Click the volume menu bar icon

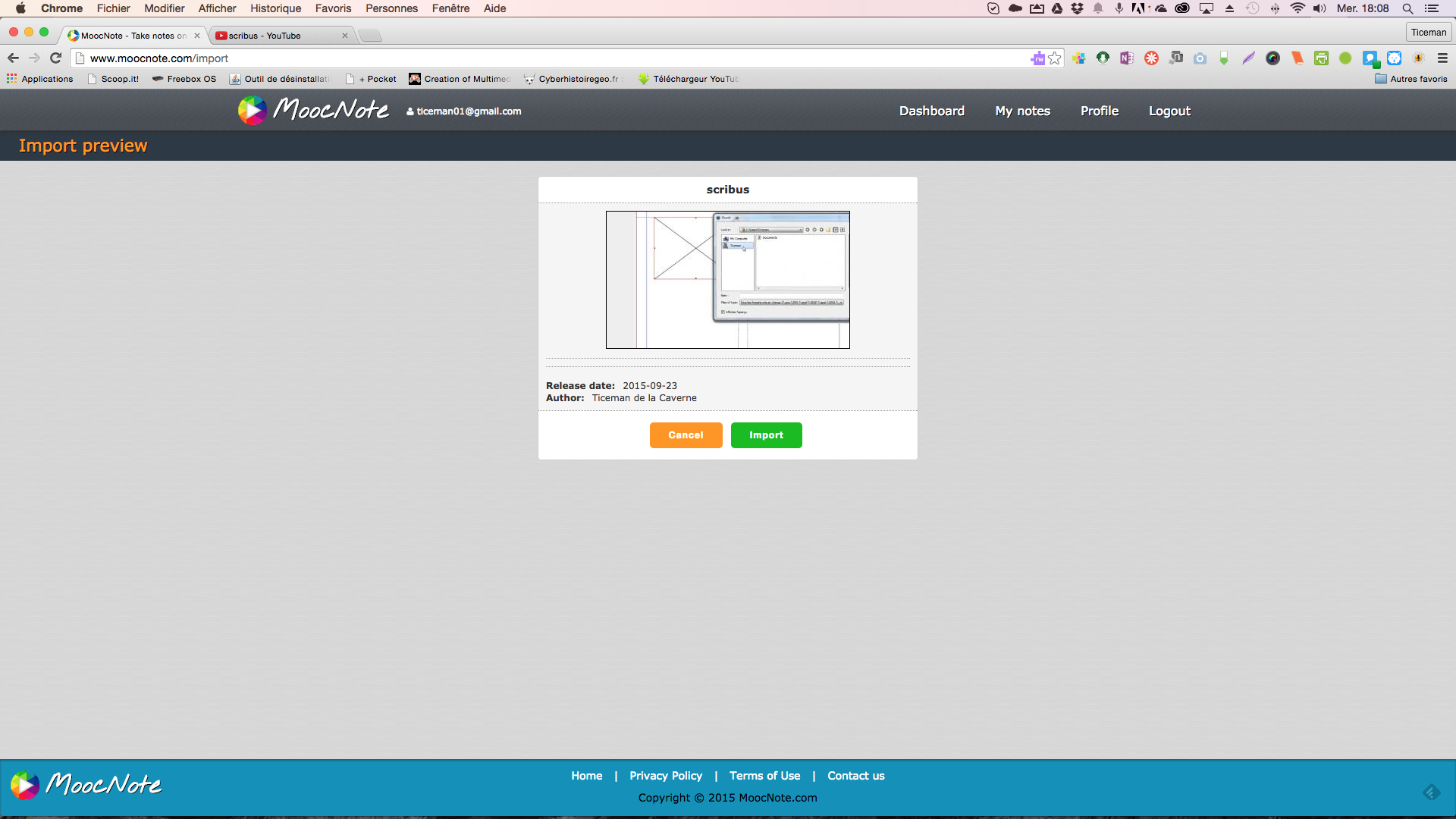pos(1319,8)
